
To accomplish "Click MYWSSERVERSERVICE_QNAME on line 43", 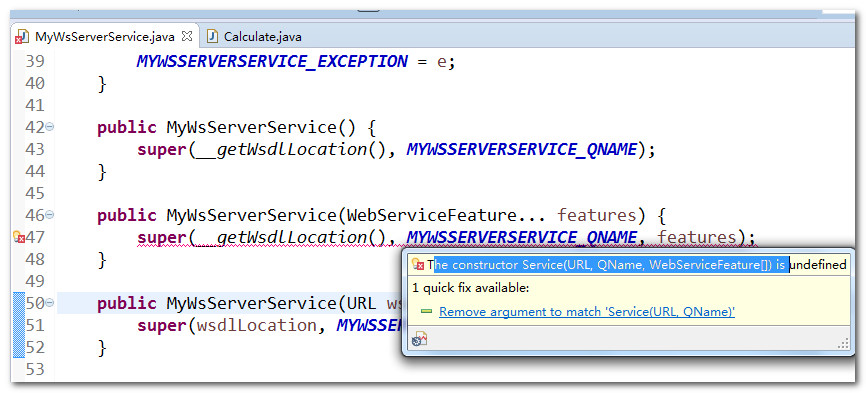I will pos(521,150).
